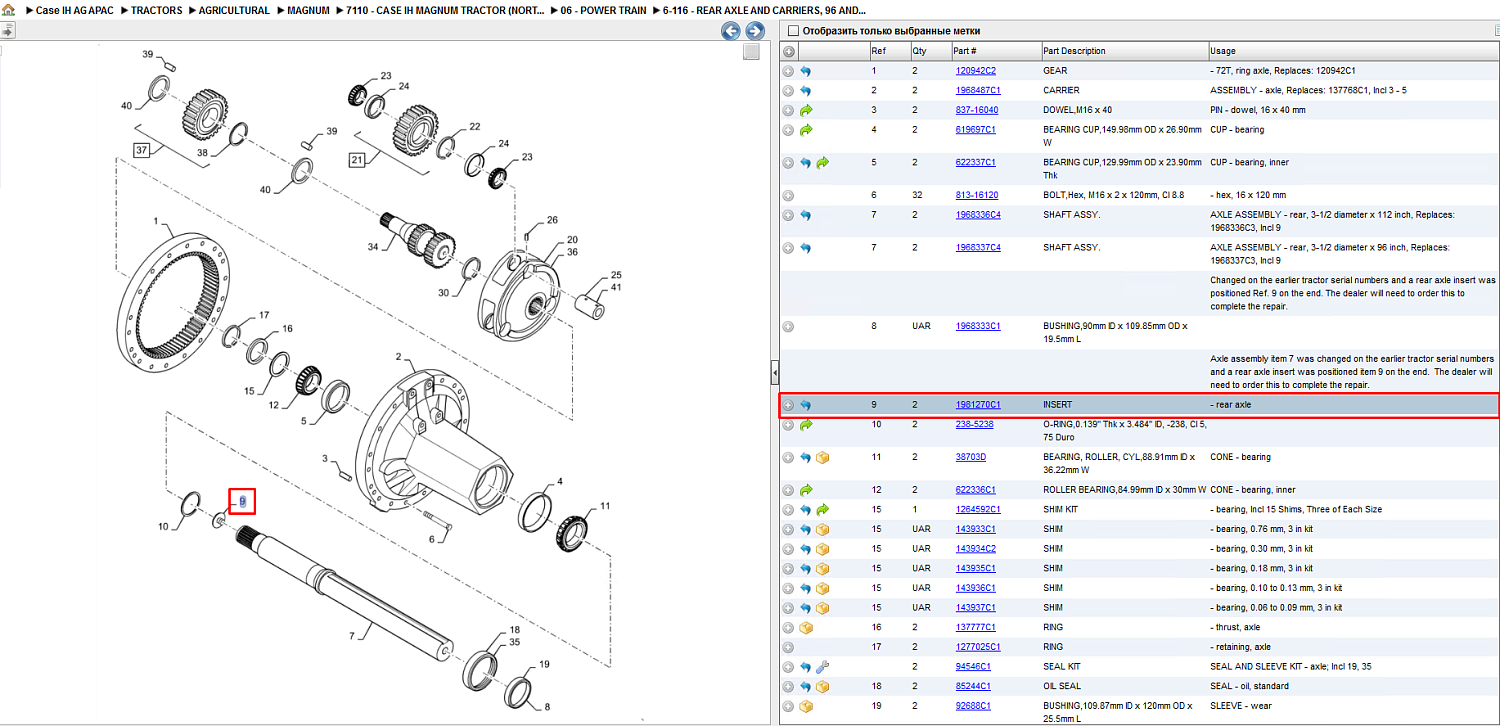Select highlighted callout 9 in the diagram

[x=243, y=501]
